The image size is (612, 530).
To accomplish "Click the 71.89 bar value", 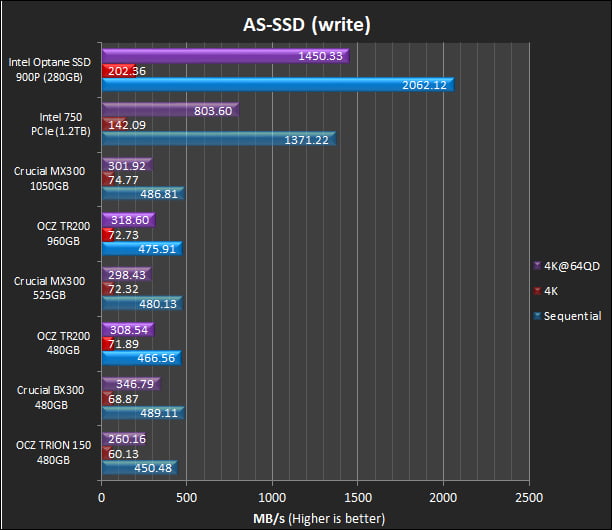I will (x=123, y=344).
